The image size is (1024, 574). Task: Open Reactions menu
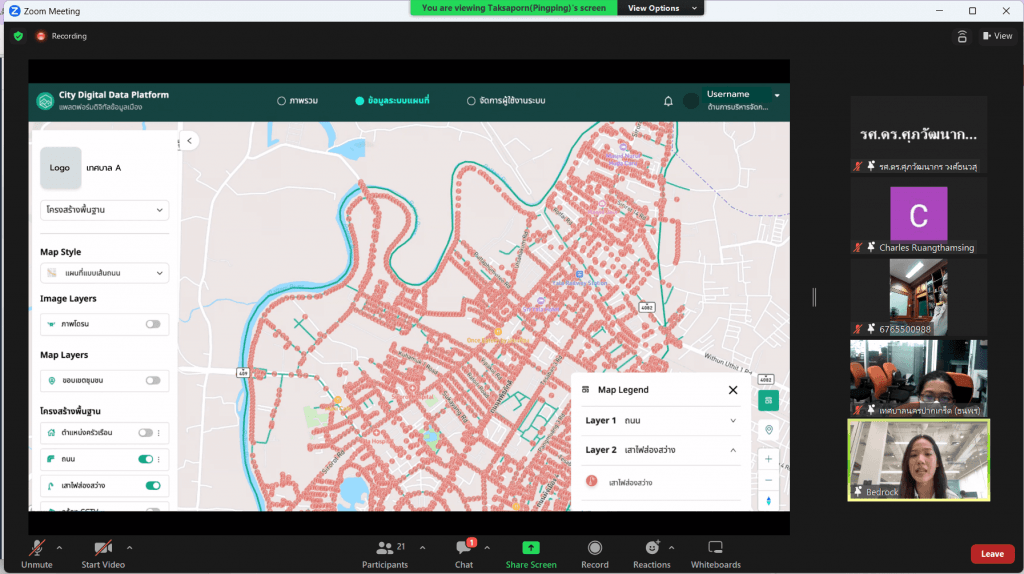[652, 554]
